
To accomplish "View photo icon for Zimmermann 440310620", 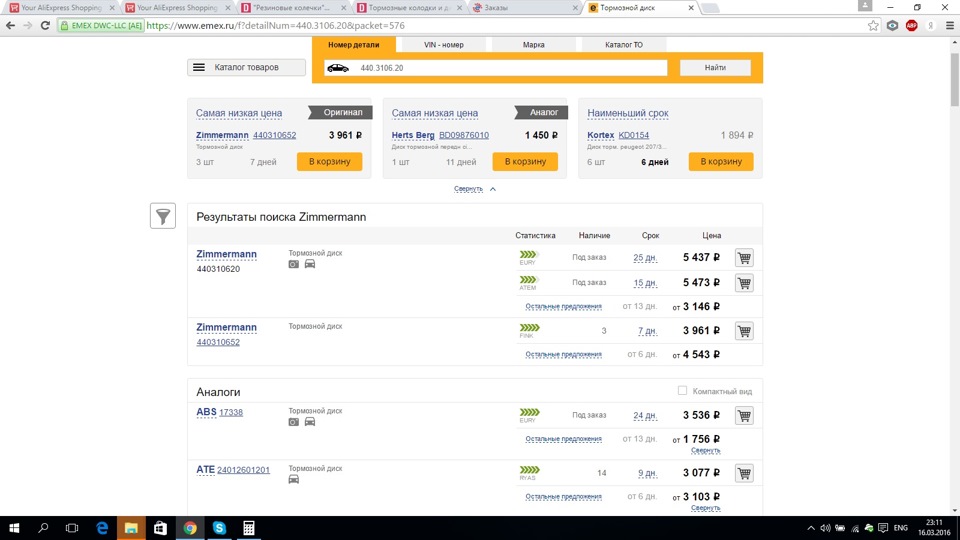I will point(294,264).
